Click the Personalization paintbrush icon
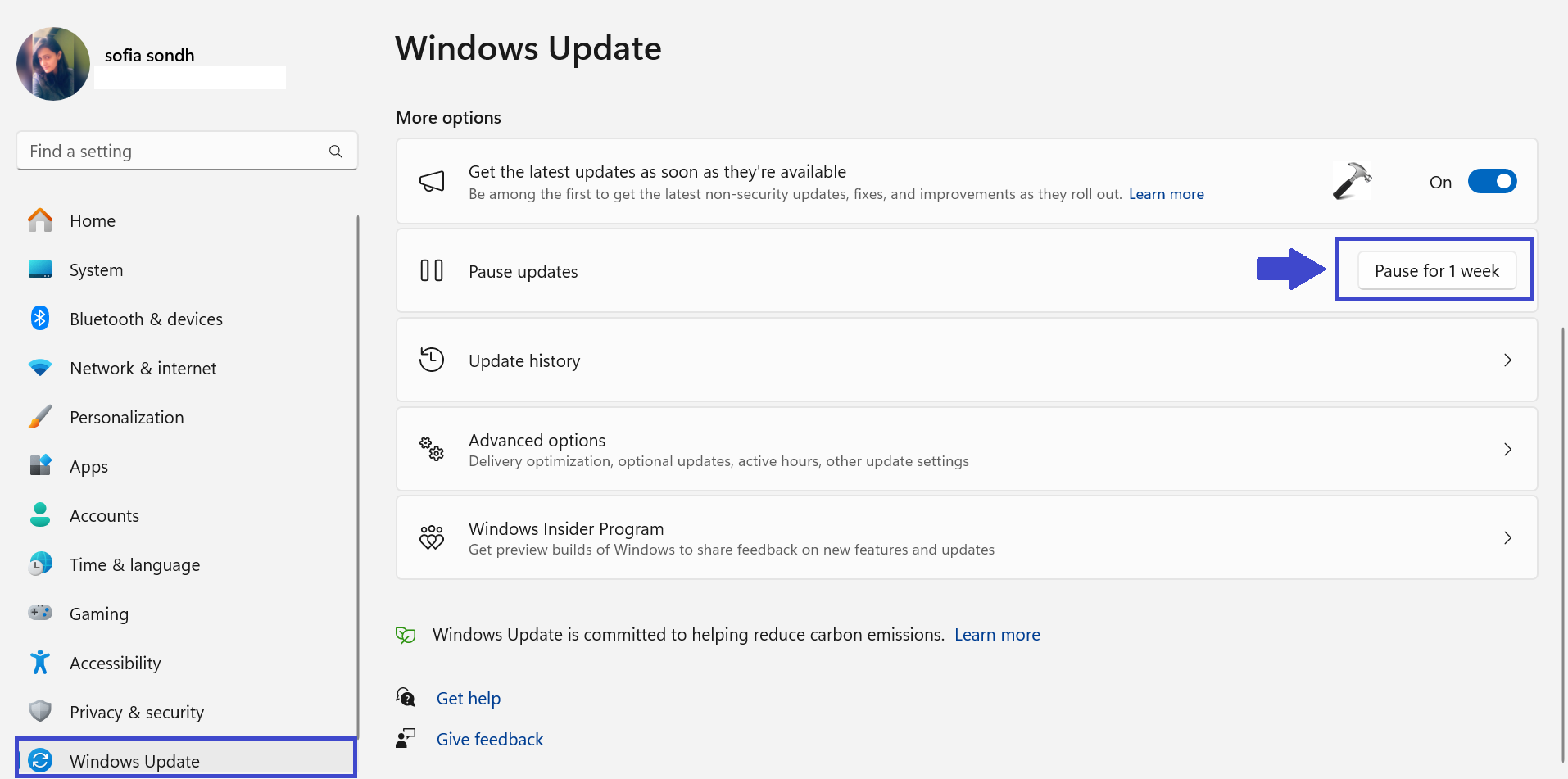1568x779 pixels. (x=40, y=417)
